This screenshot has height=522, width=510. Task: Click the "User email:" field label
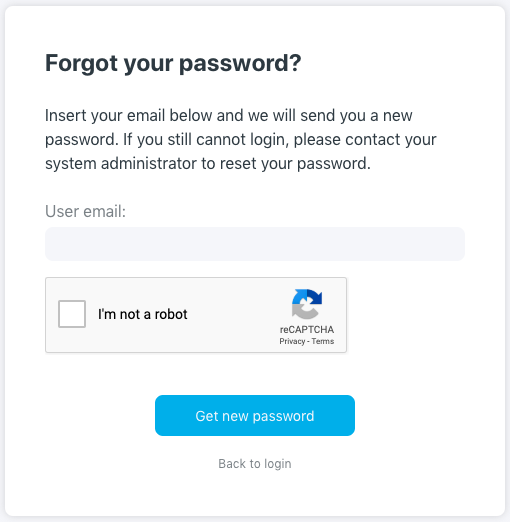(x=86, y=211)
